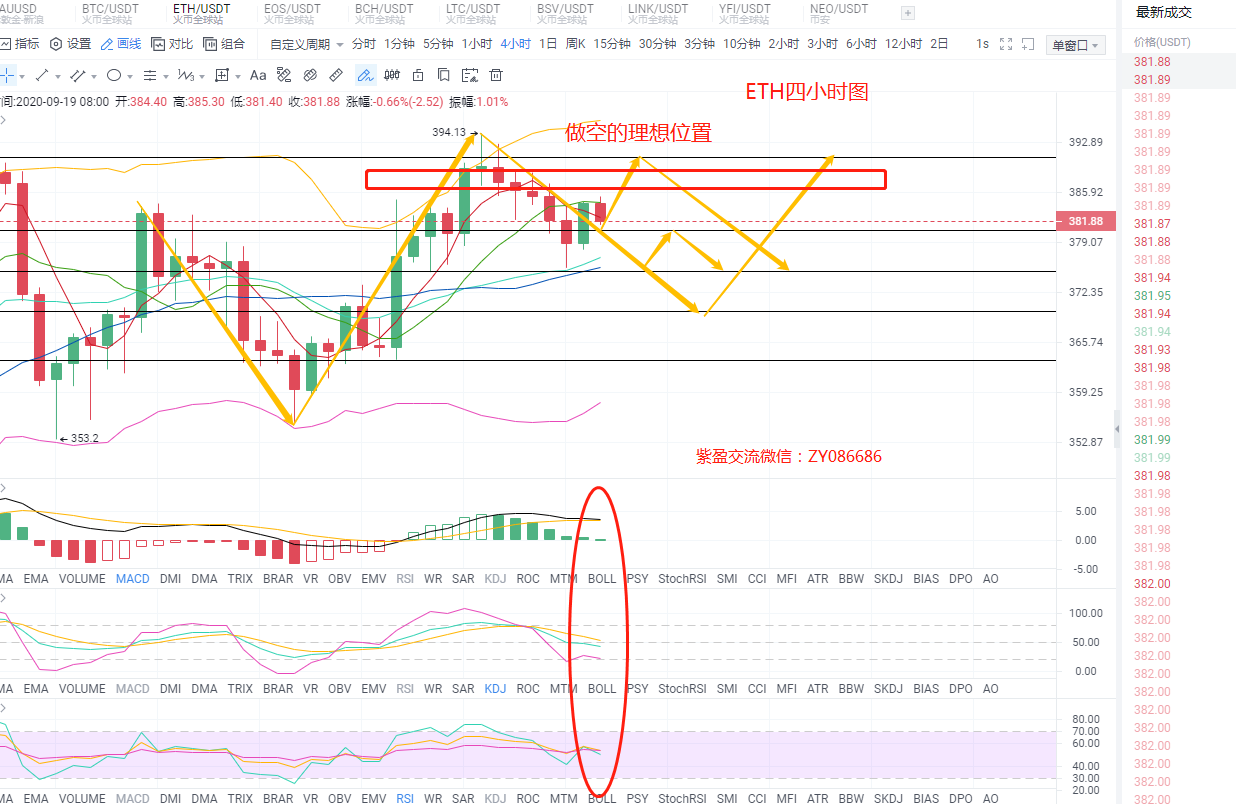Select the 1日 timeframe
The image size is (1236, 804).
[x=548, y=44]
